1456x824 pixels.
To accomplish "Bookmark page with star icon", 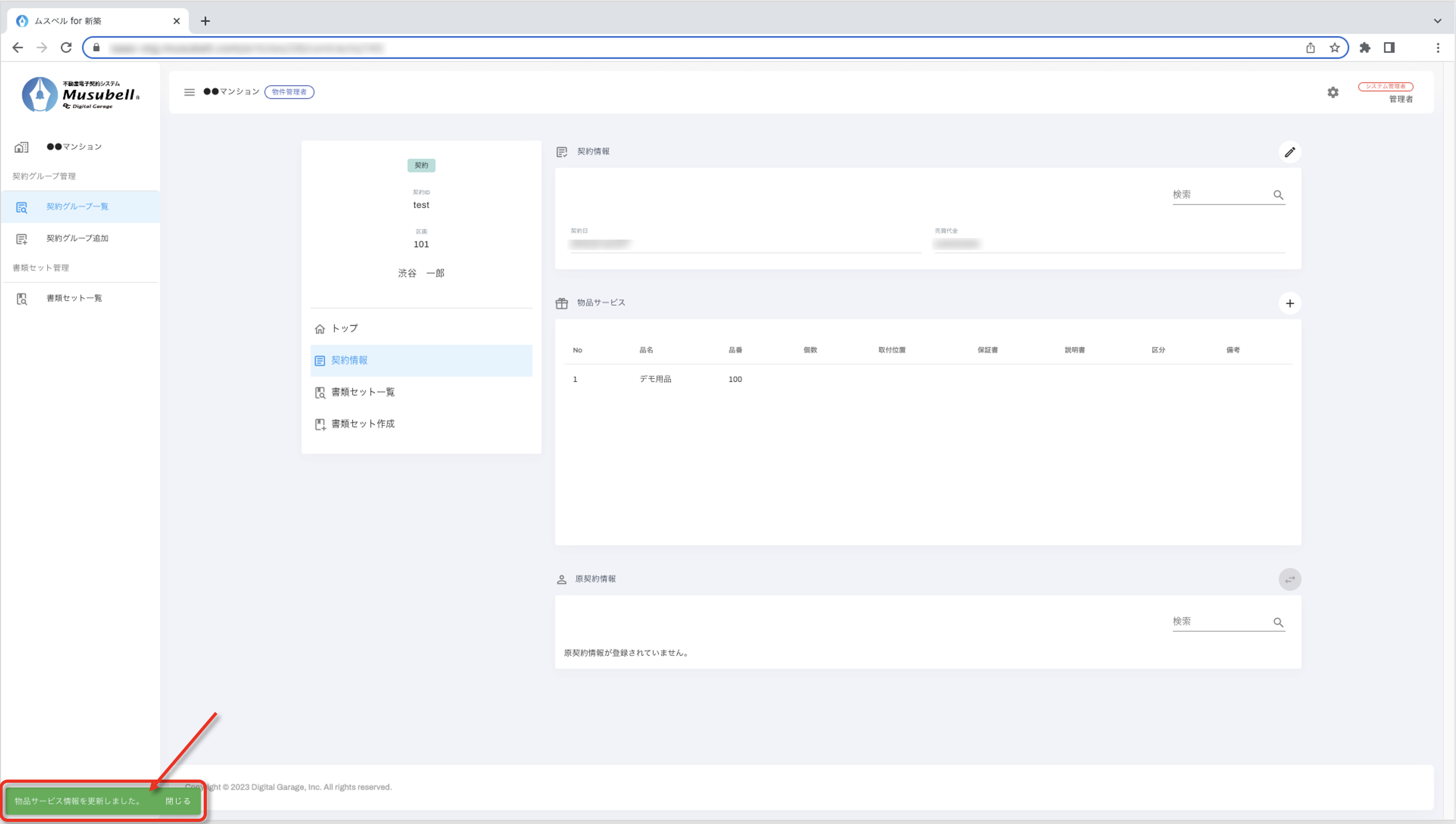I will tap(1334, 48).
